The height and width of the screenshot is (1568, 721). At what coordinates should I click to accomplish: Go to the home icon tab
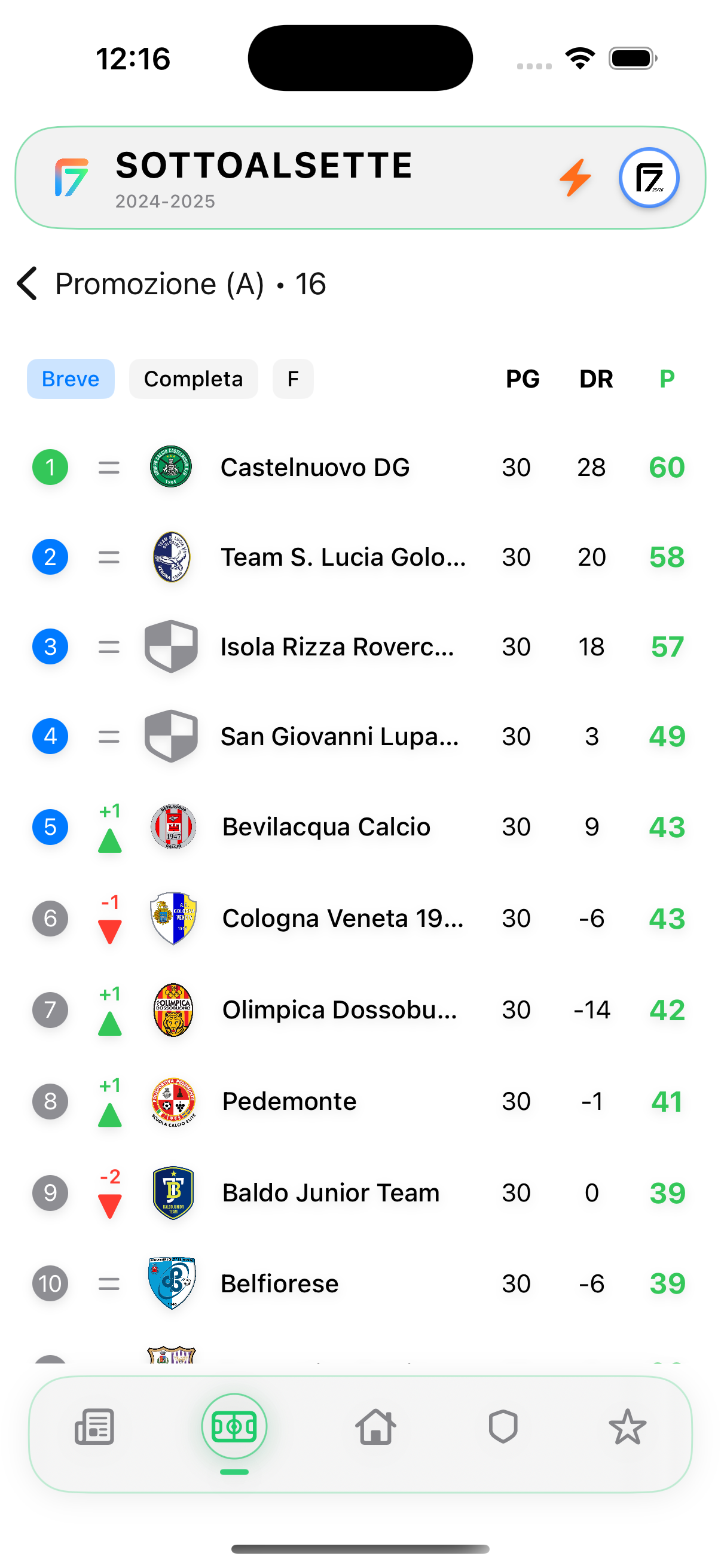point(375,1426)
